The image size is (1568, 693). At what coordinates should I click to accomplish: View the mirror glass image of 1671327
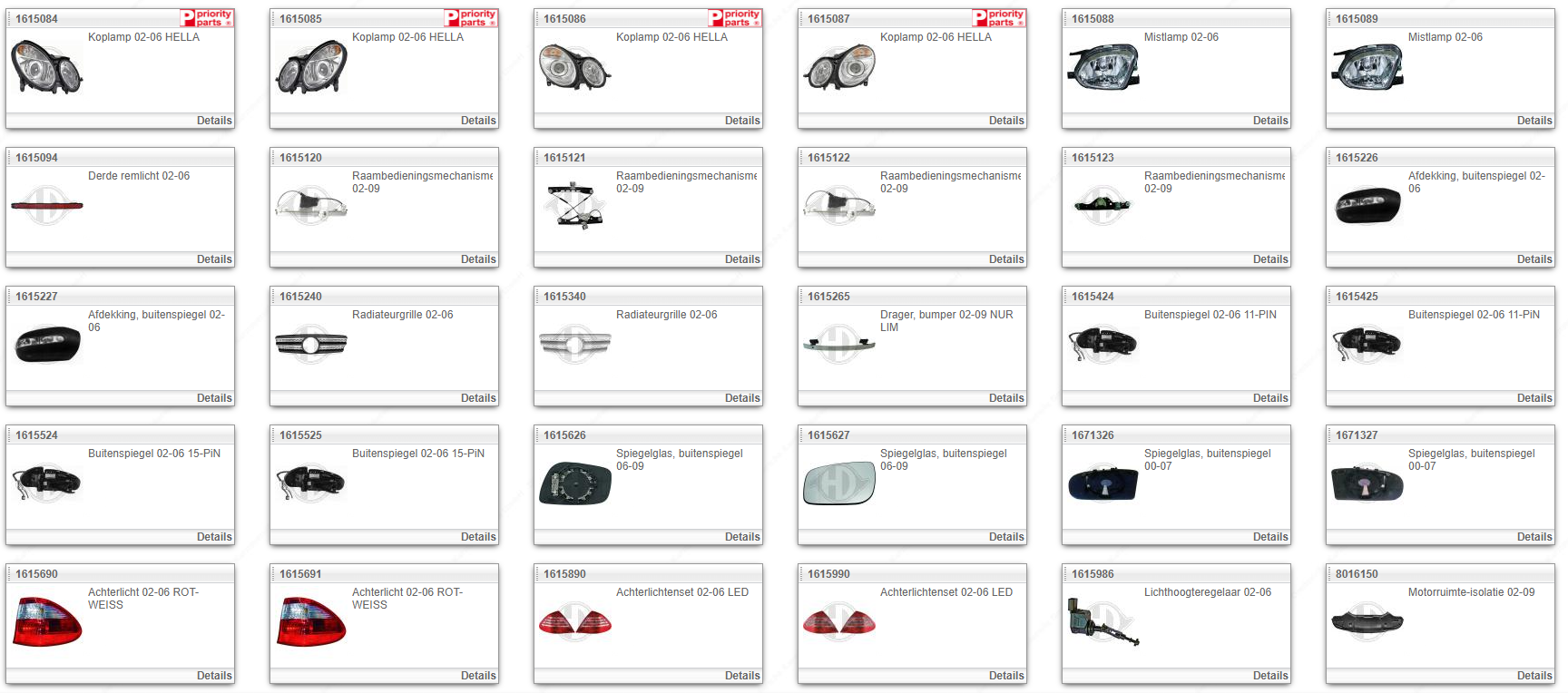click(1367, 484)
